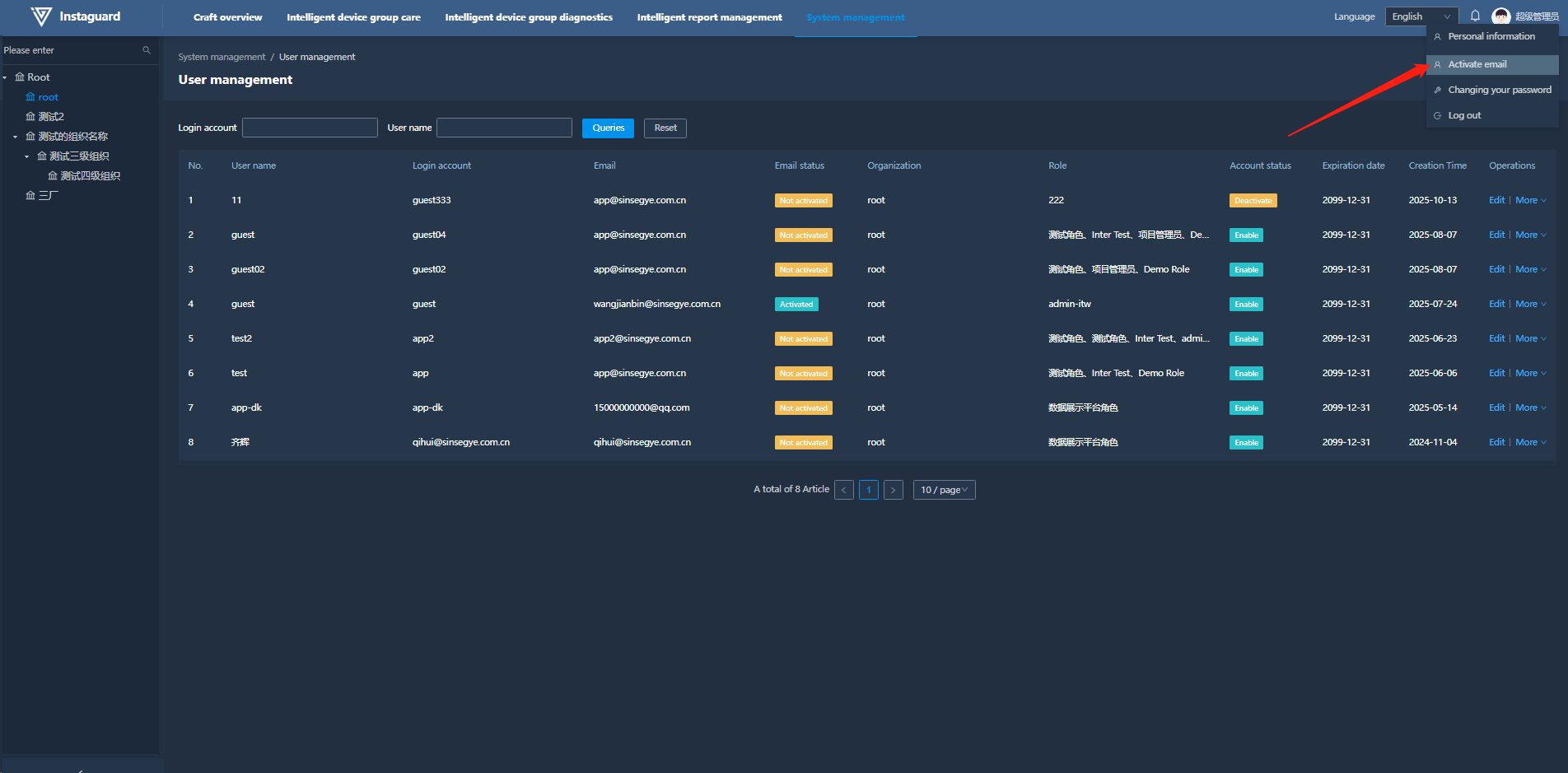Go to previous page arrow
1568x773 pixels.
(843, 490)
